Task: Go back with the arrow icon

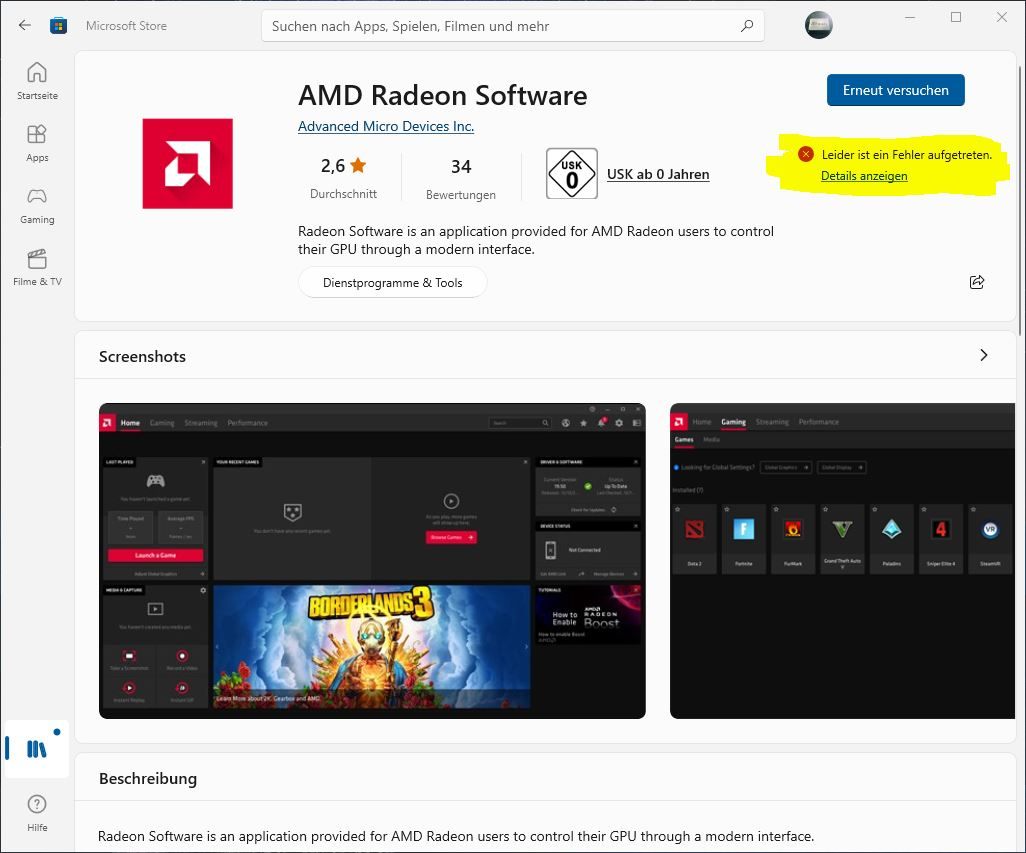Action: pyautogui.click(x=25, y=26)
